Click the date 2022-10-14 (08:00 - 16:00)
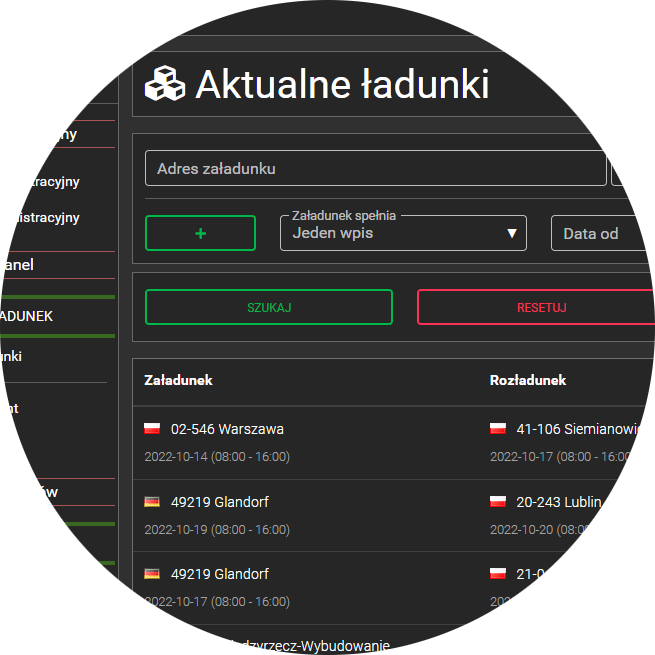 [217, 457]
